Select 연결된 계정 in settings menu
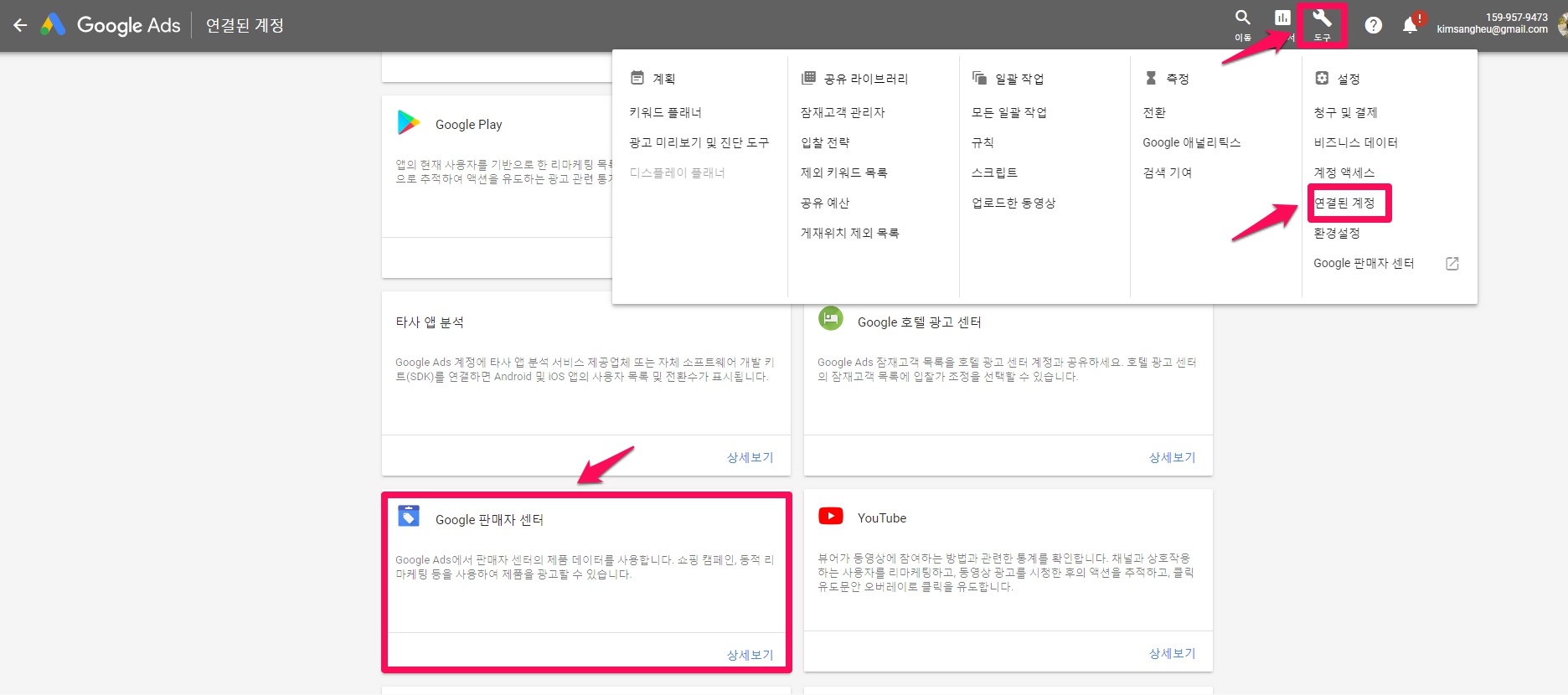Viewport: 1568px width, 695px height. point(1344,203)
